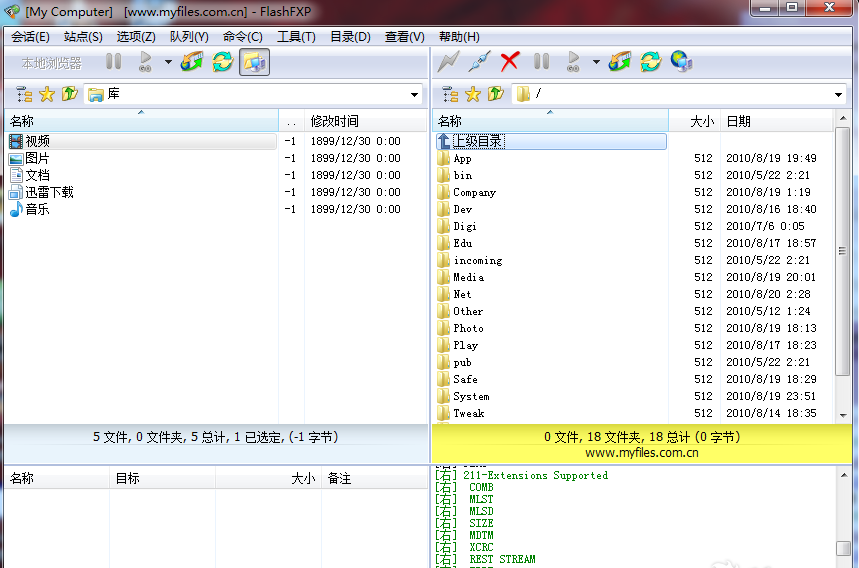Go up one folder in left pane
The width and height of the screenshot is (859, 568).
(70, 94)
